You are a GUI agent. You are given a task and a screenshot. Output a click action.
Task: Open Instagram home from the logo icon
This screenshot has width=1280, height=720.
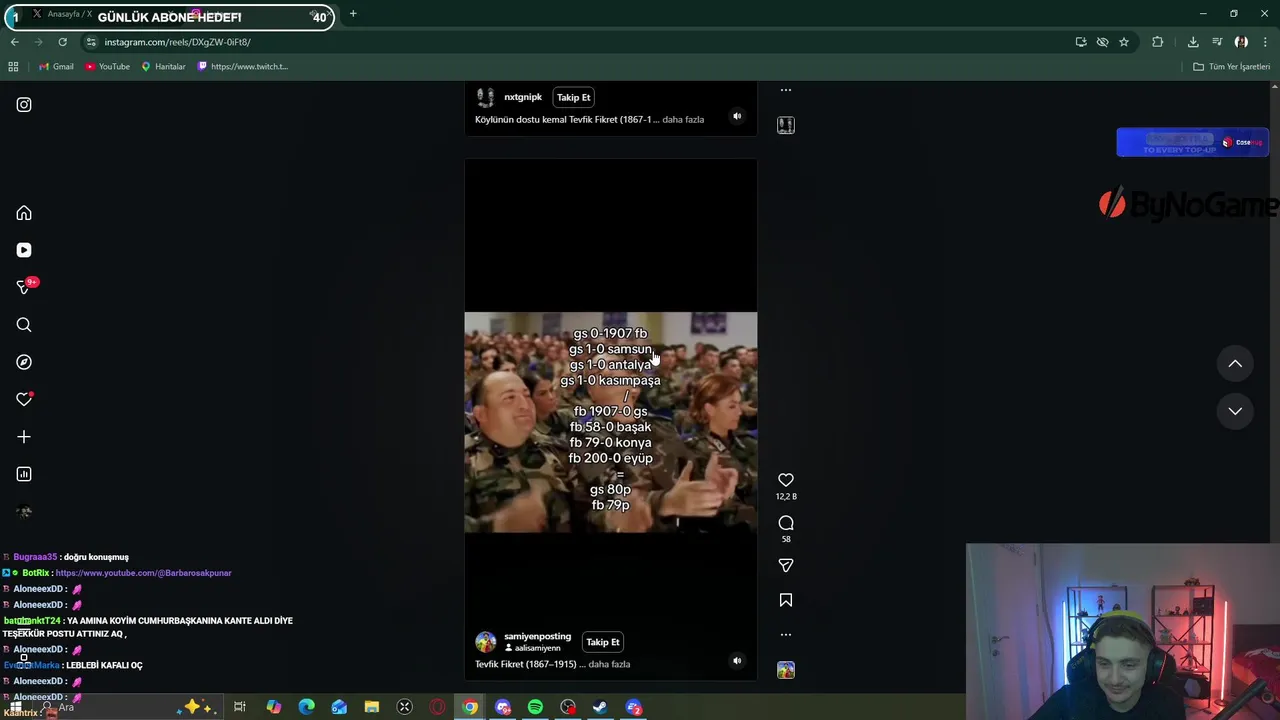[x=24, y=105]
